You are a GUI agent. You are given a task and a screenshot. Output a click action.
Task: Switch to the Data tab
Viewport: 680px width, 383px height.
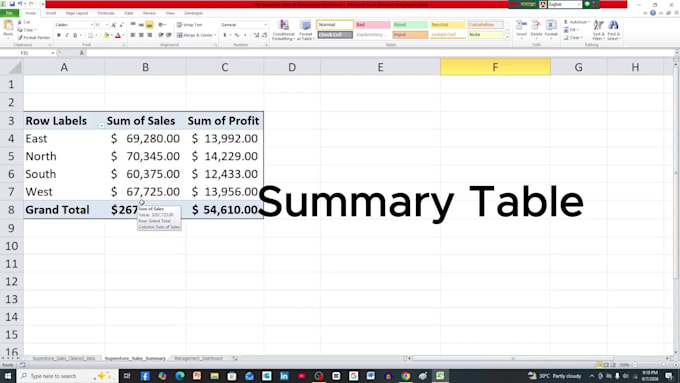coord(129,13)
